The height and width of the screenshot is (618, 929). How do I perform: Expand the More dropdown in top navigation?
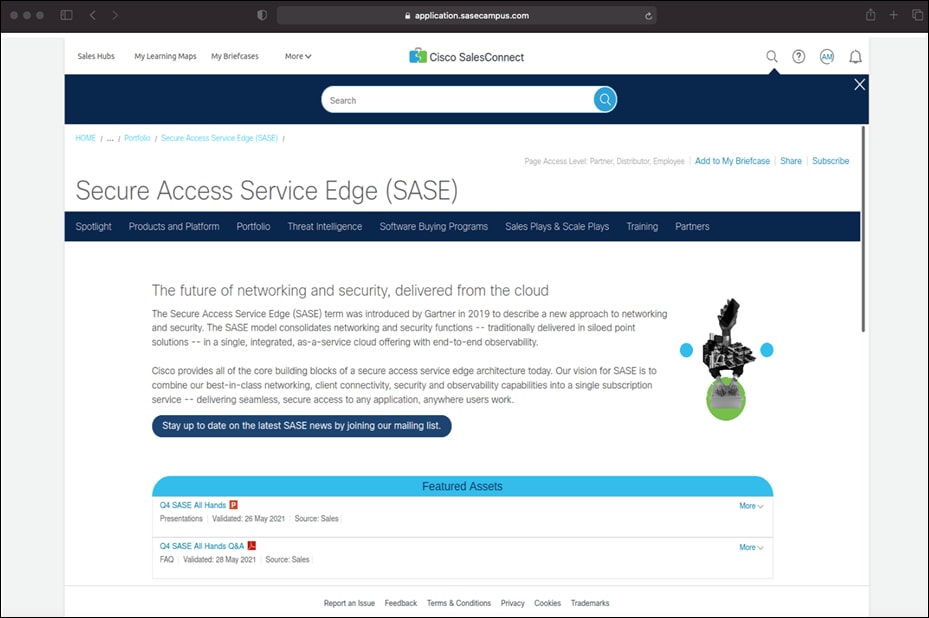[298, 56]
